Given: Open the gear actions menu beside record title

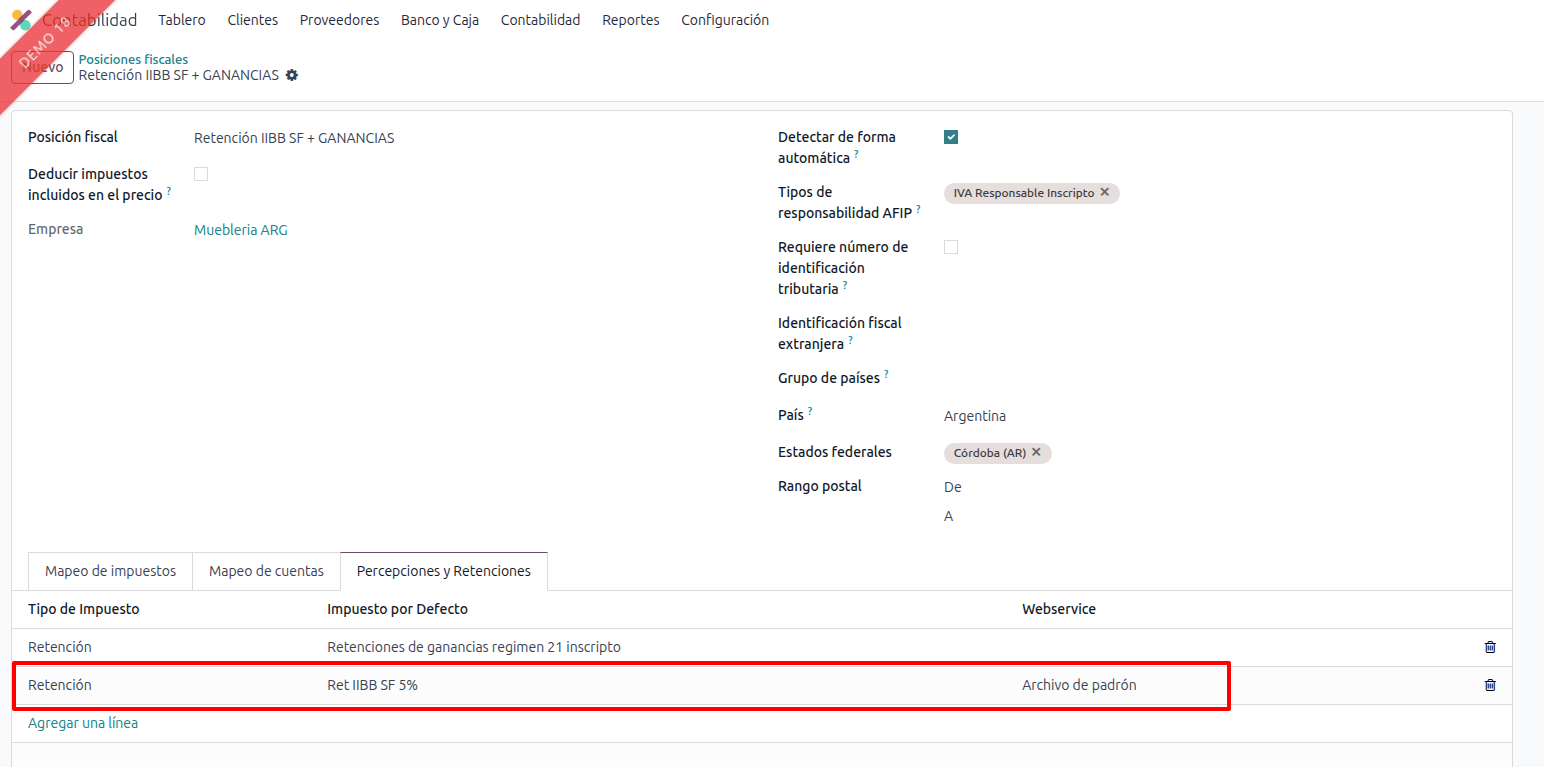Looking at the screenshot, I should tap(292, 75).
